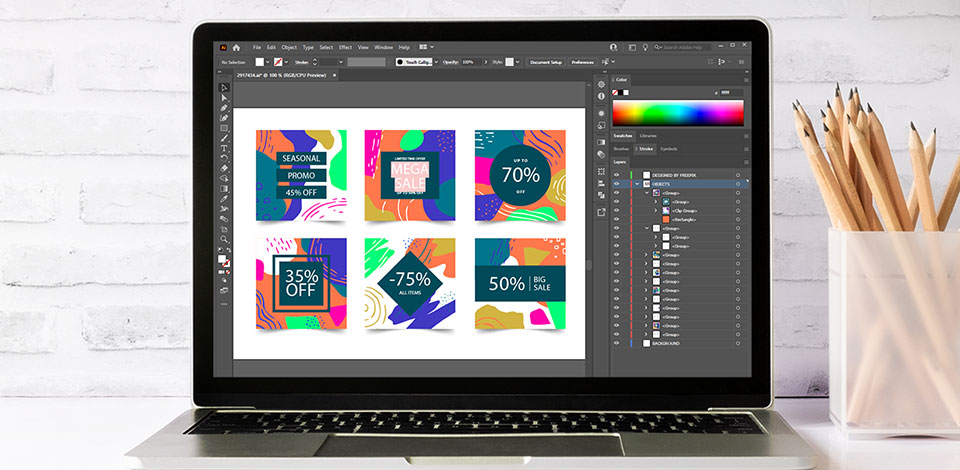Switch to the Libraries tab
This screenshot has width=960, height=470.
648,136
